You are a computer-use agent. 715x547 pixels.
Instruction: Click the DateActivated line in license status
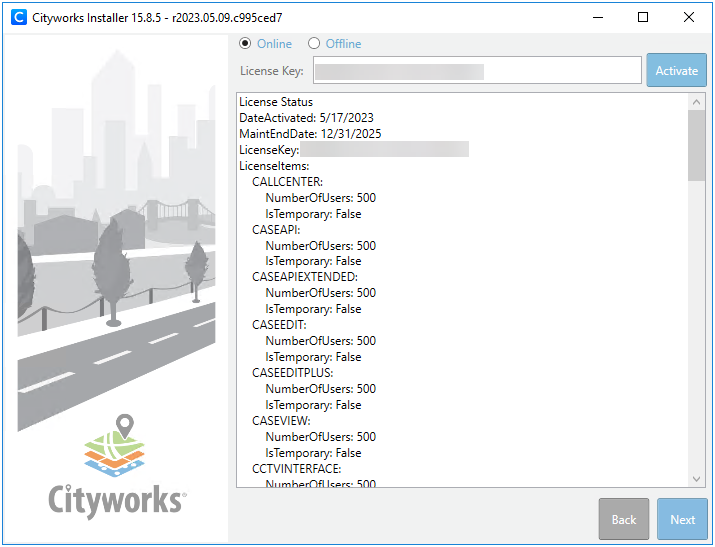coord(306,118)
